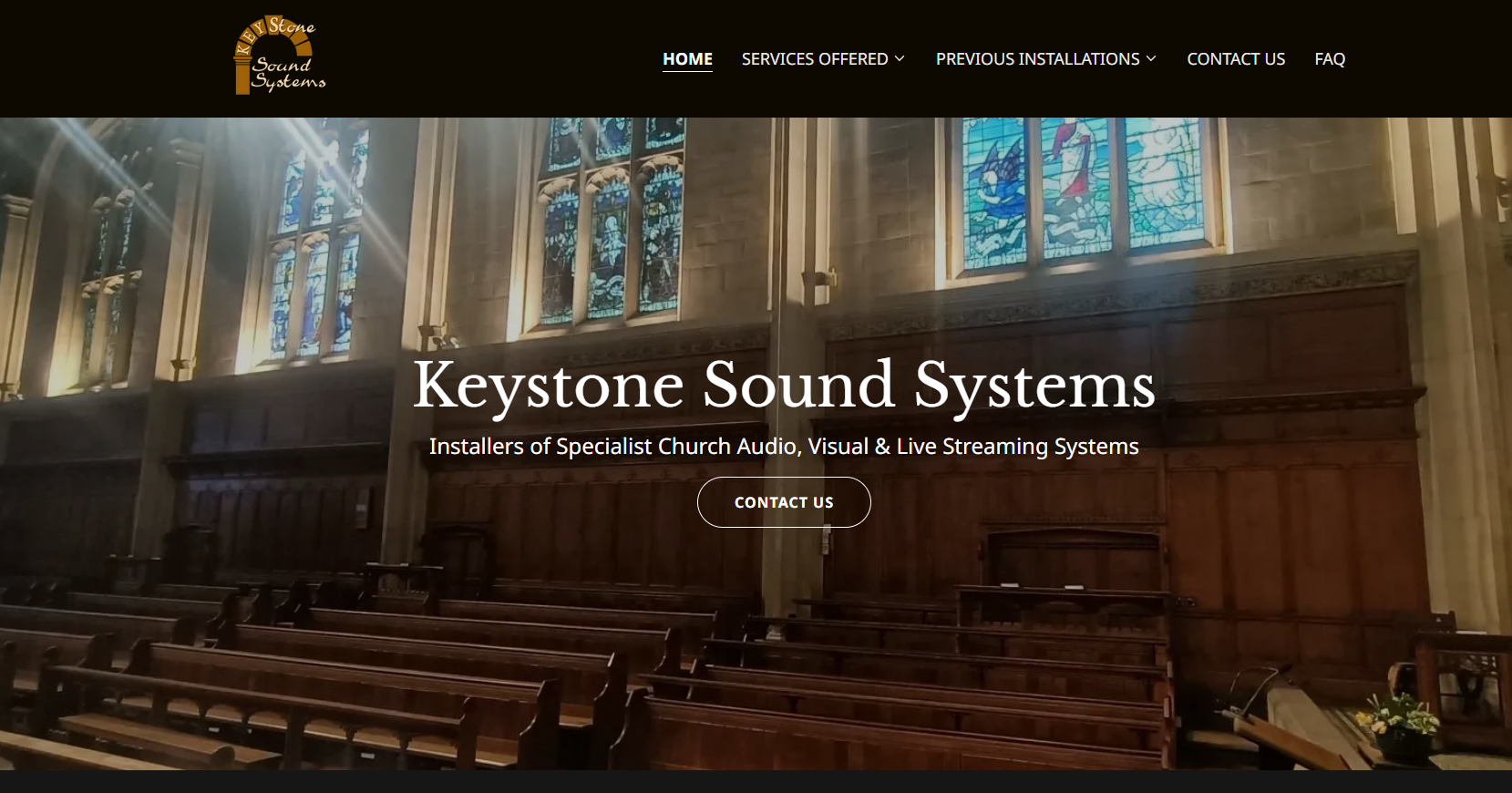Click the Previous Installations menu label
1512x793 pixels.
1037,59
